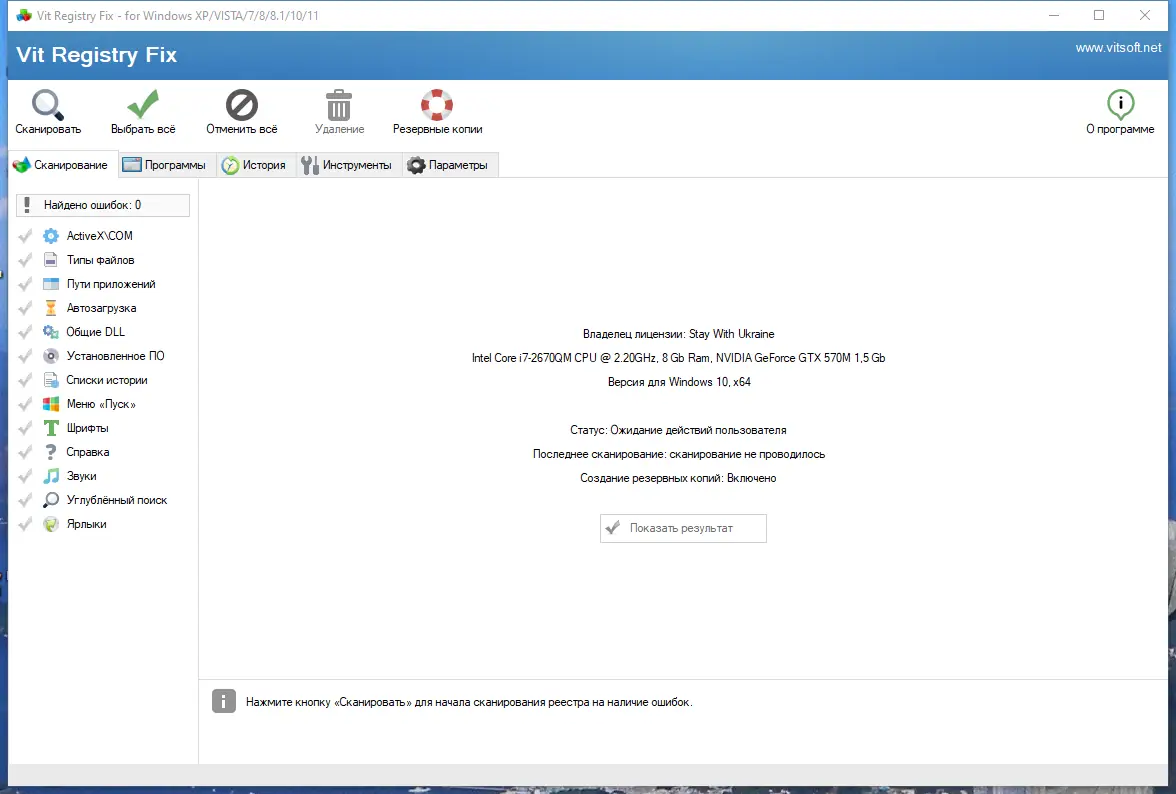Click the Шрифты fonts icon in sidebar

pos(49,427)
